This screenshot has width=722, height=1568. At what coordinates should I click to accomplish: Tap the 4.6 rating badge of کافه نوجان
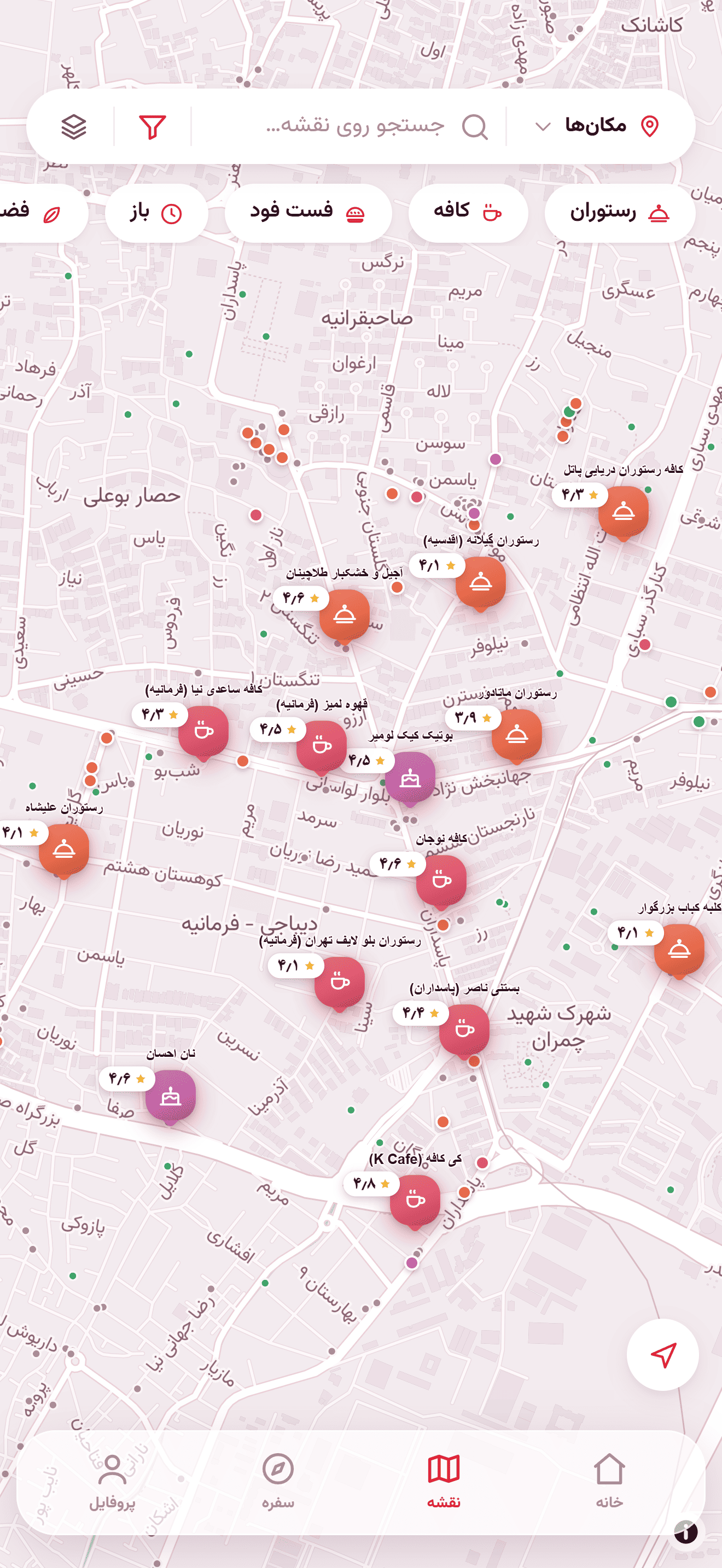[x=398, y=864]
